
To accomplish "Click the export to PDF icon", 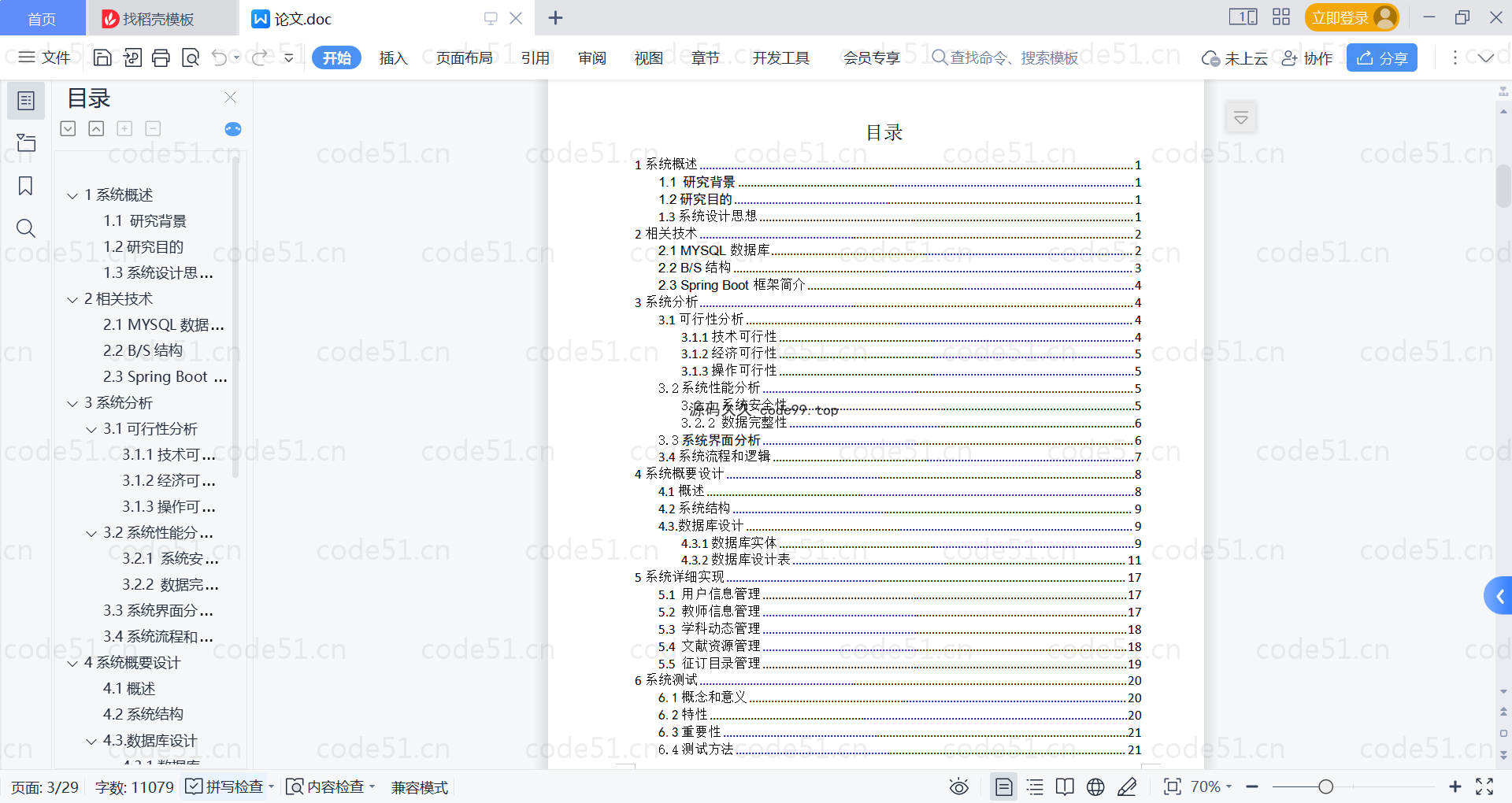I will pyautogui.click(x=132, y=57).
